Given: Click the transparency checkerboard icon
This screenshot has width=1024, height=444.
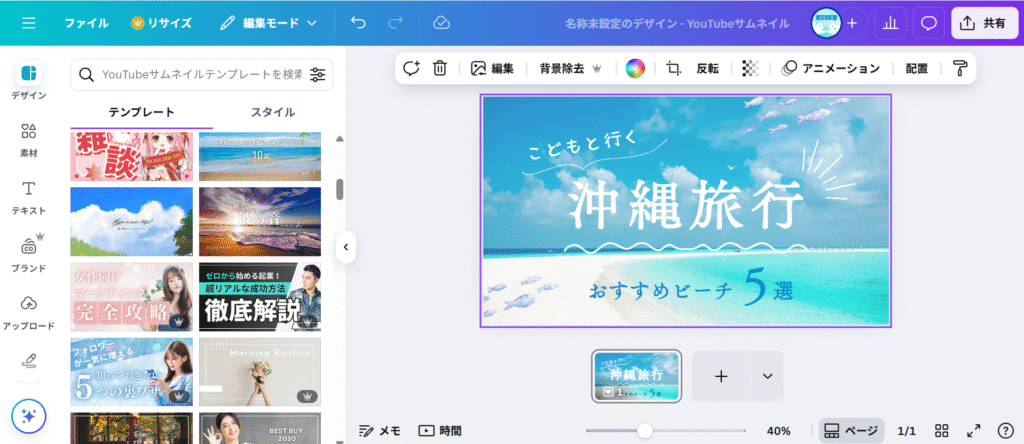Looking at the screenshot, I should coord(750,69).
